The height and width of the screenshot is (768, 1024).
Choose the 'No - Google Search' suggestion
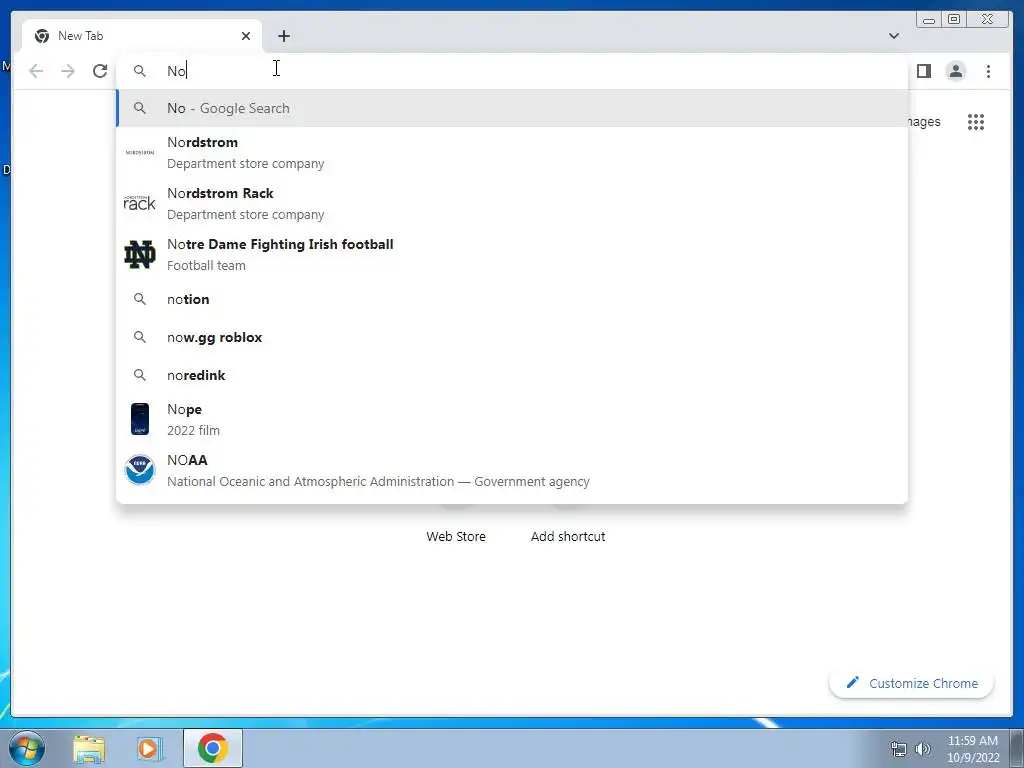512,108
